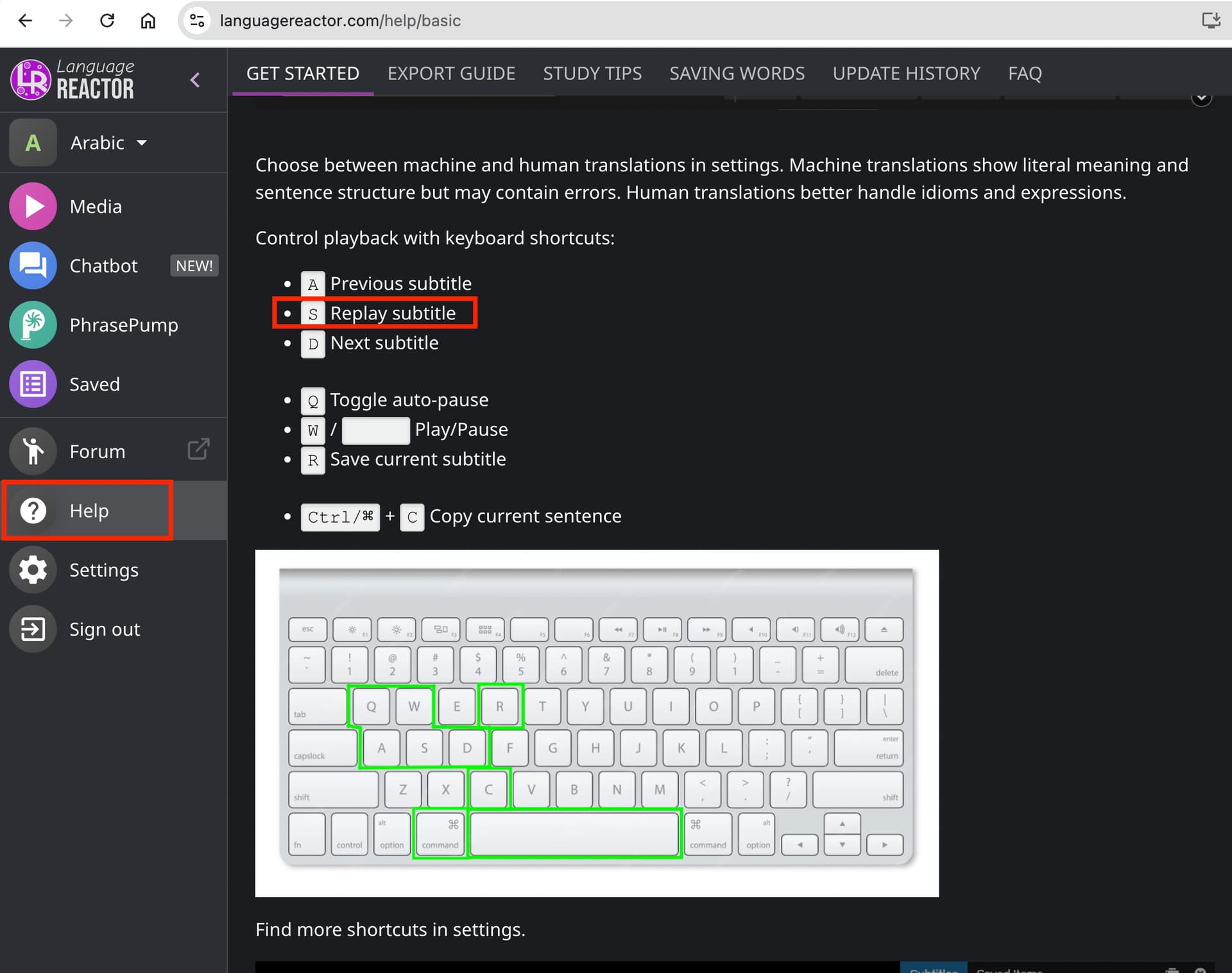The height and width of the screenshot is (973, 1232).
Task: Click 'Save current subtitle' text
Action: 418,459
